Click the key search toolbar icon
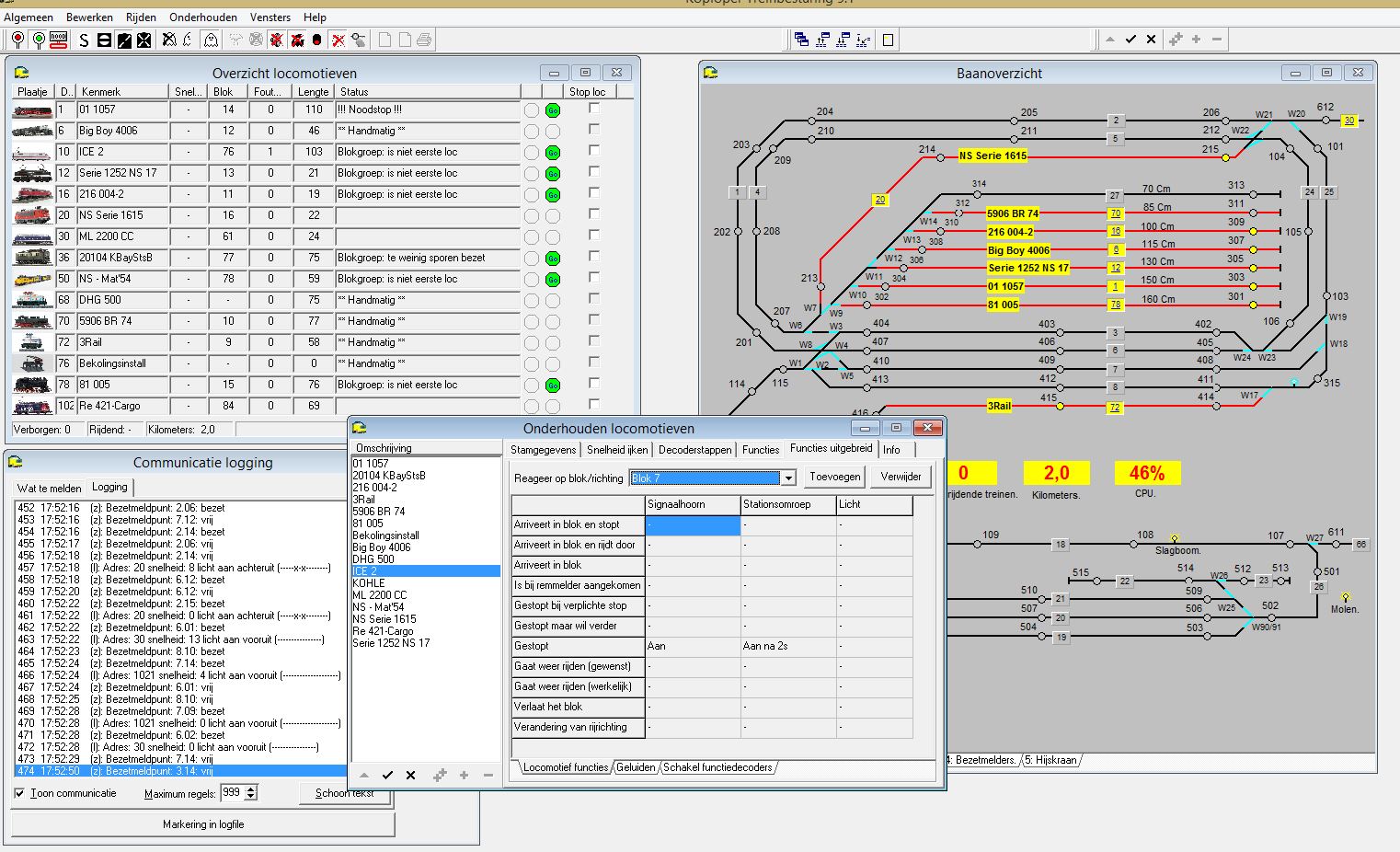The width and height of the screenshot is (1400, 852). (359, 40)
